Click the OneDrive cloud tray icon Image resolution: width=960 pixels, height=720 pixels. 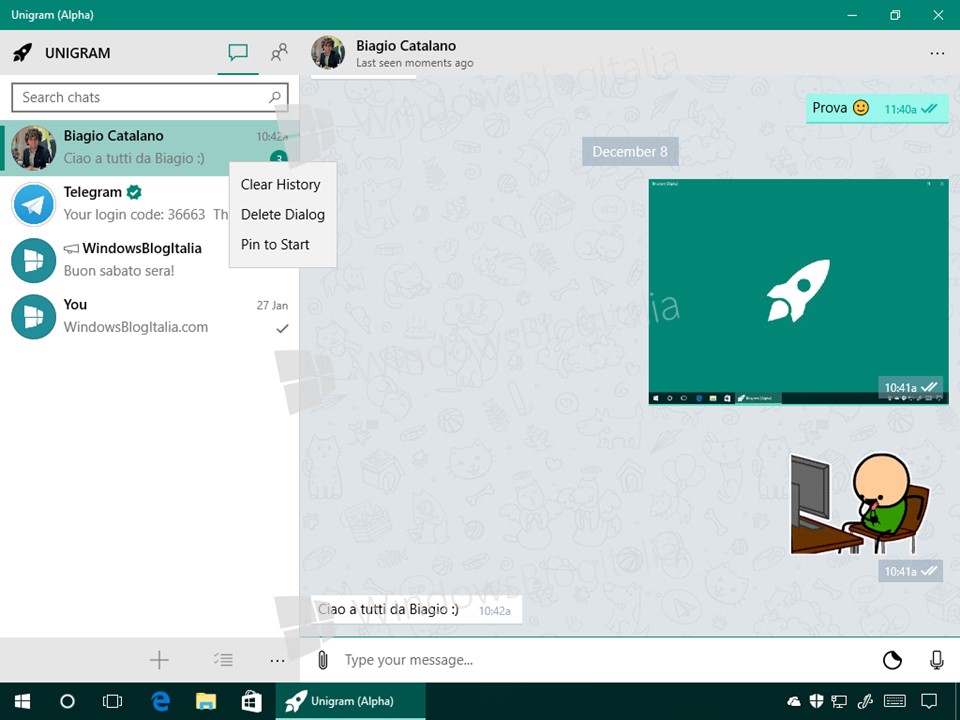pyautogui.click(x=793, y=701)
